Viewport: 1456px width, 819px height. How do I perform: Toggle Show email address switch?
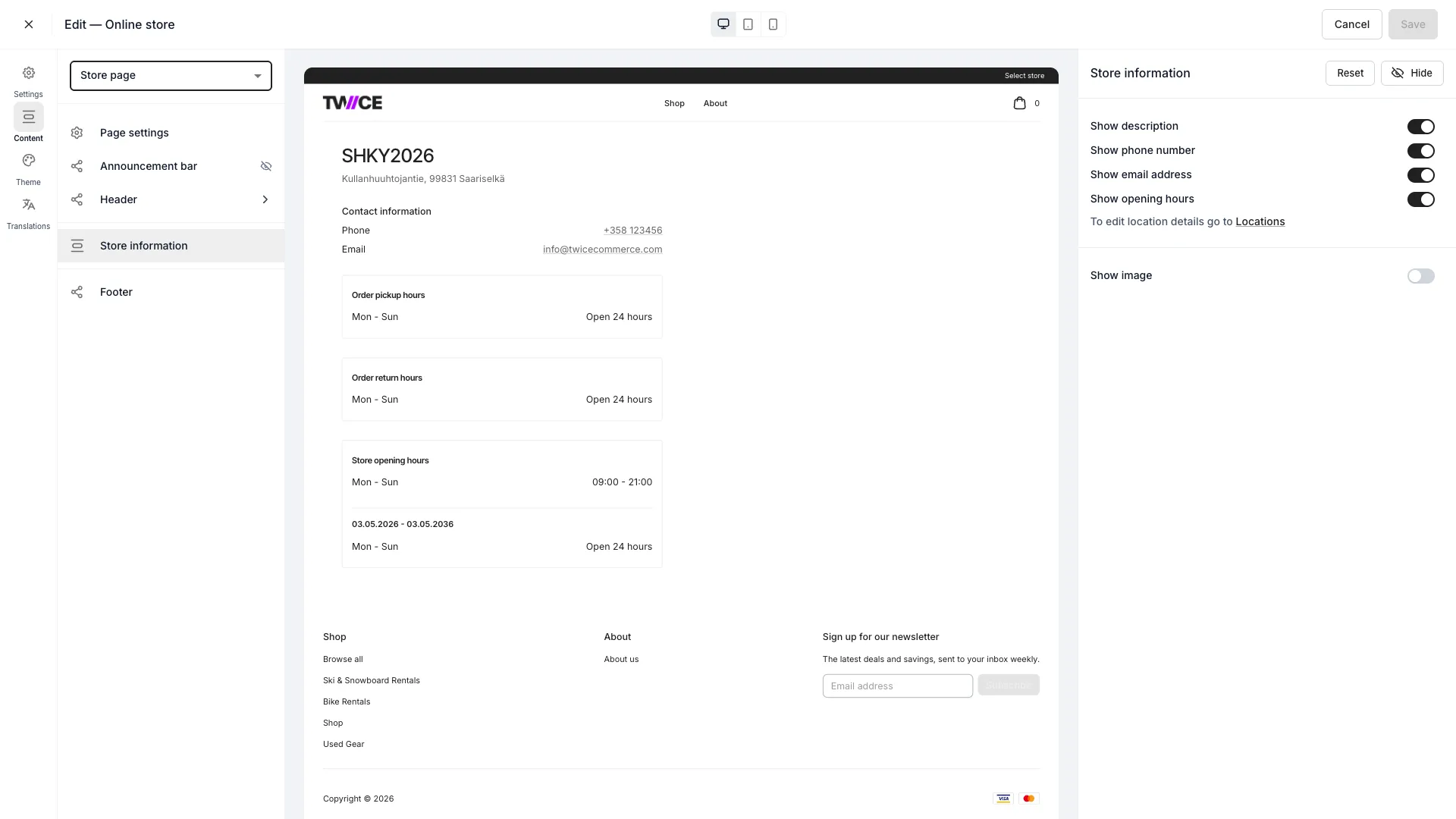1421,175
